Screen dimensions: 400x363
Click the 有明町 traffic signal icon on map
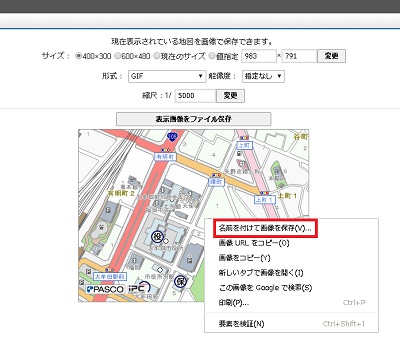pos(165,150)
